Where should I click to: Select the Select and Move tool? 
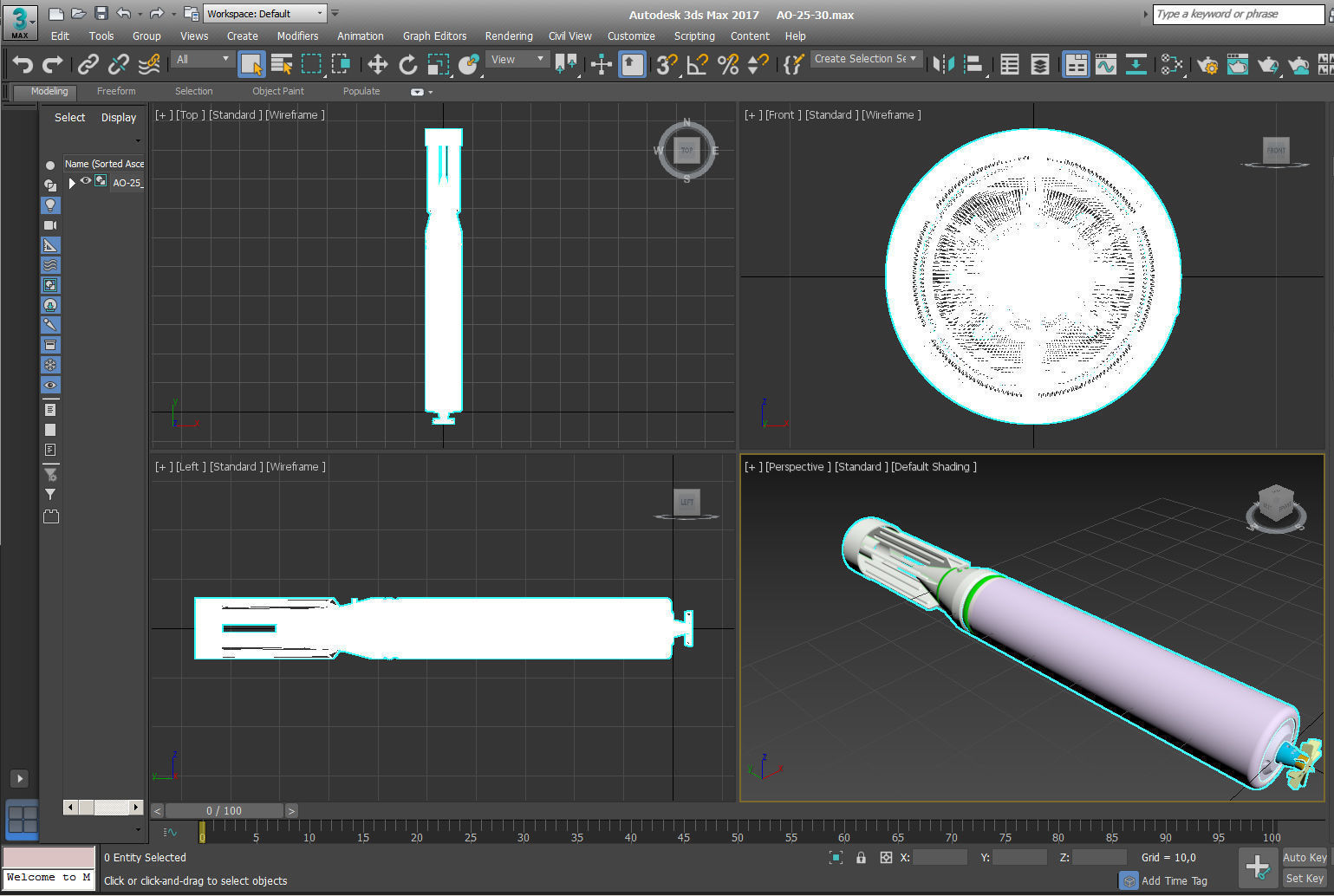(377, 64)
